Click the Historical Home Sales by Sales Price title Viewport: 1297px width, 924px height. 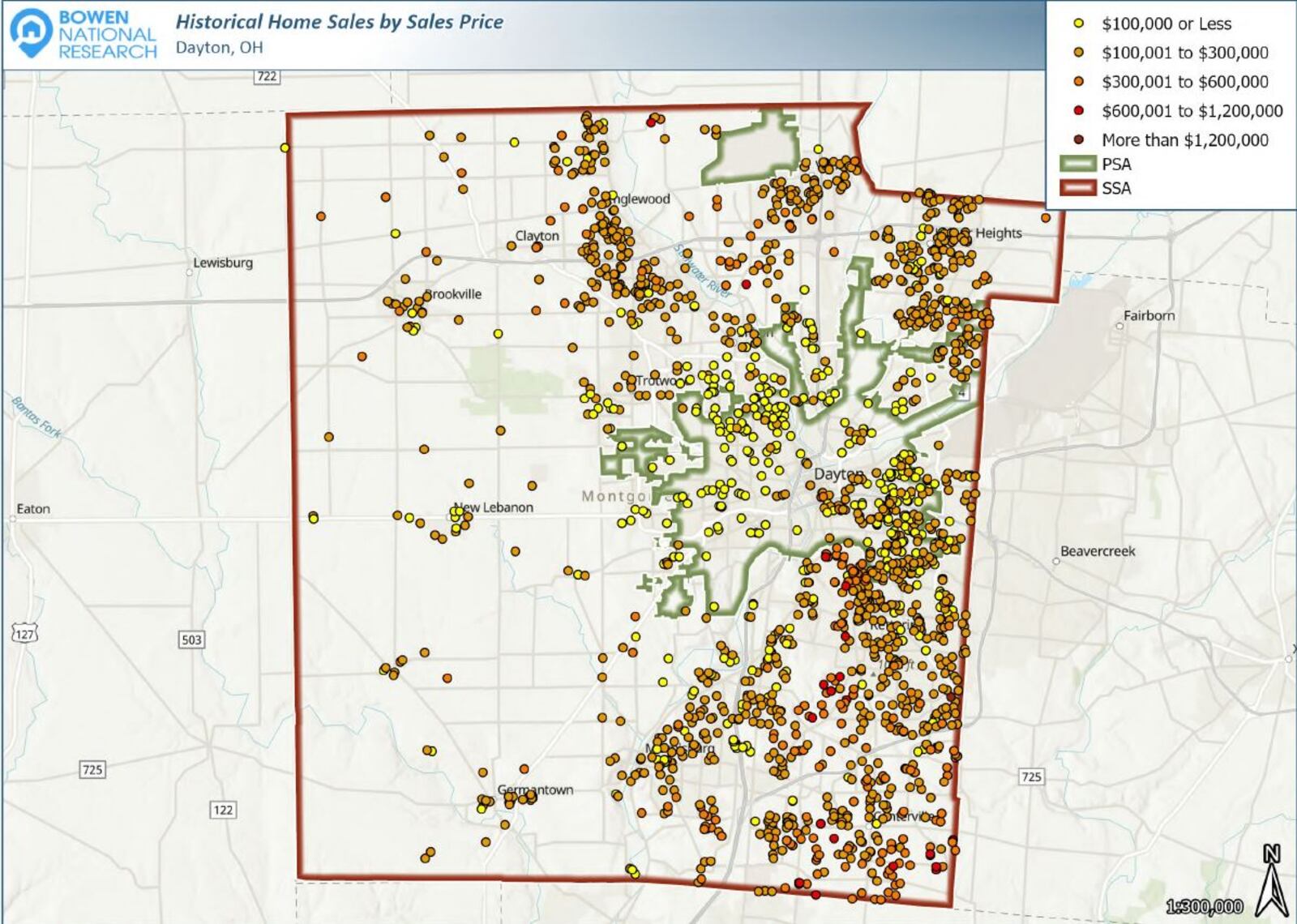tap(340, 22)
